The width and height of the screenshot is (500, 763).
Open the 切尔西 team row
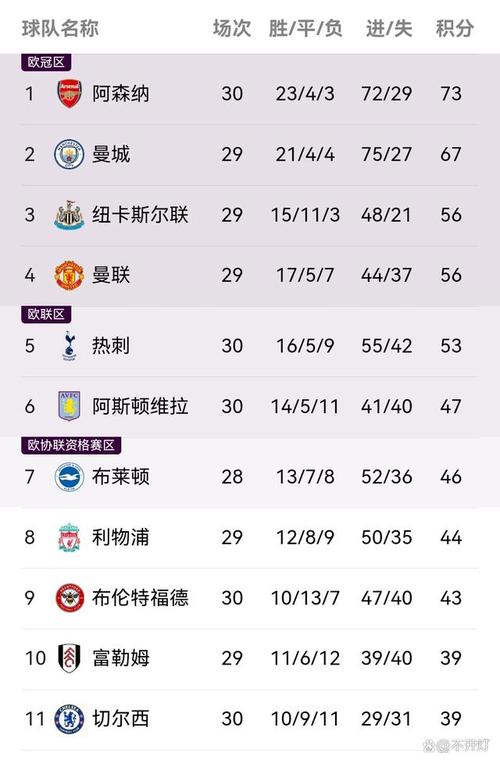click(250, 718)
